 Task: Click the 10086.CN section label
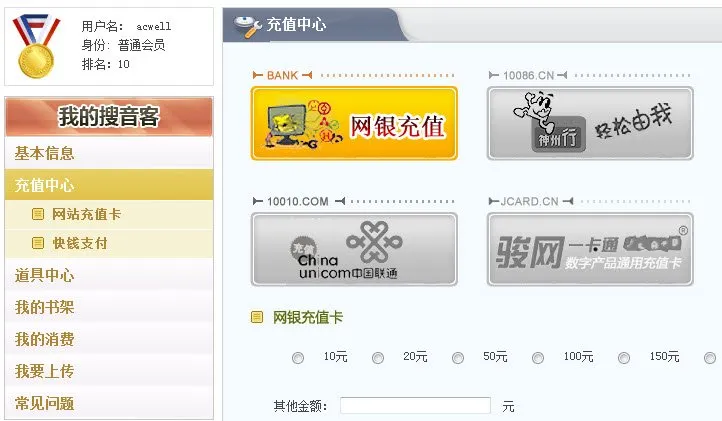(x=529, y=75)
